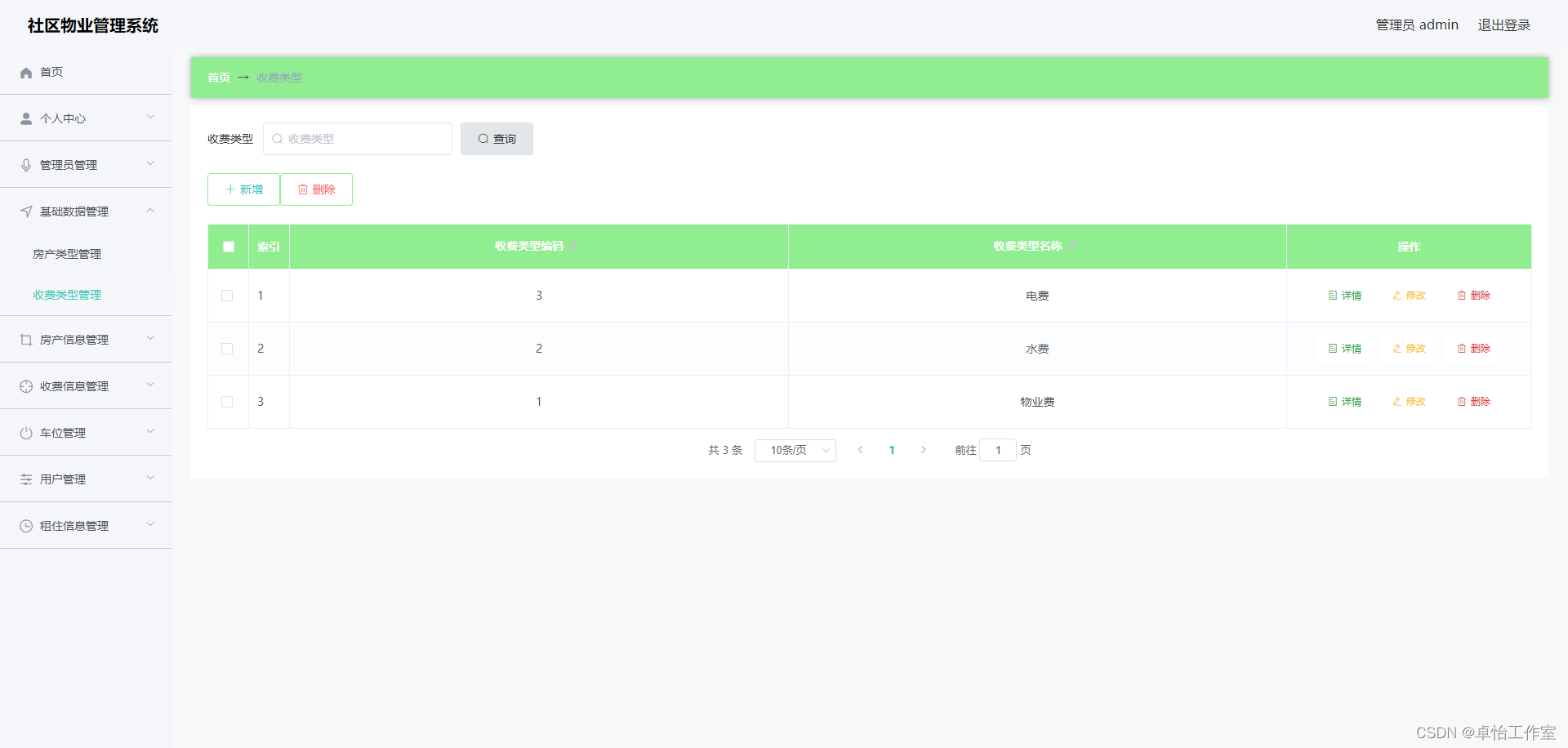Collapse 基础数据管理 with its chevron arrow
This screenshot has height=748, width=1568.
coord(150,210)
